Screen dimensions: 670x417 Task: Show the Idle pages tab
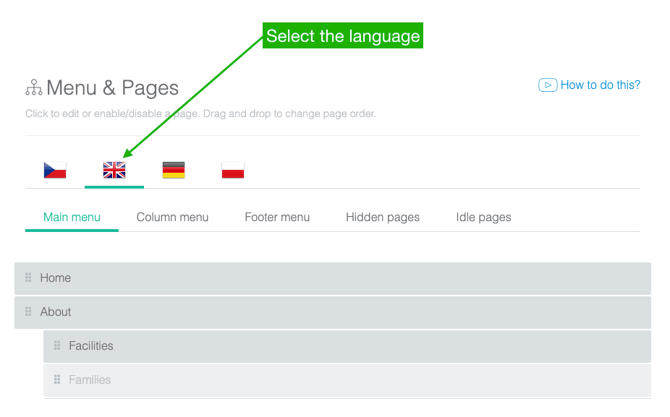(483, 217)
